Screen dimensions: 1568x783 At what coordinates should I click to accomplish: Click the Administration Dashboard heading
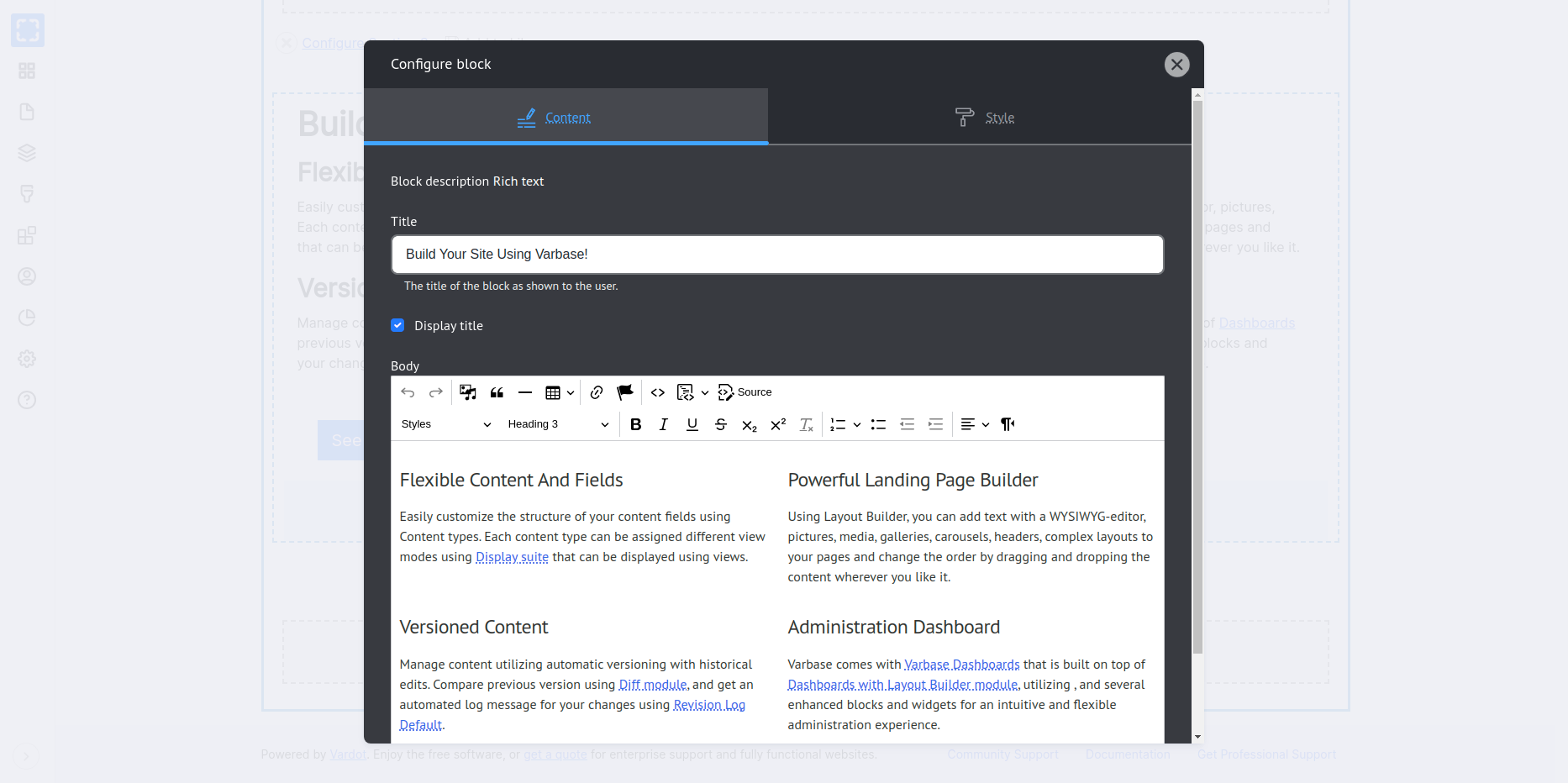coord(894,627)
